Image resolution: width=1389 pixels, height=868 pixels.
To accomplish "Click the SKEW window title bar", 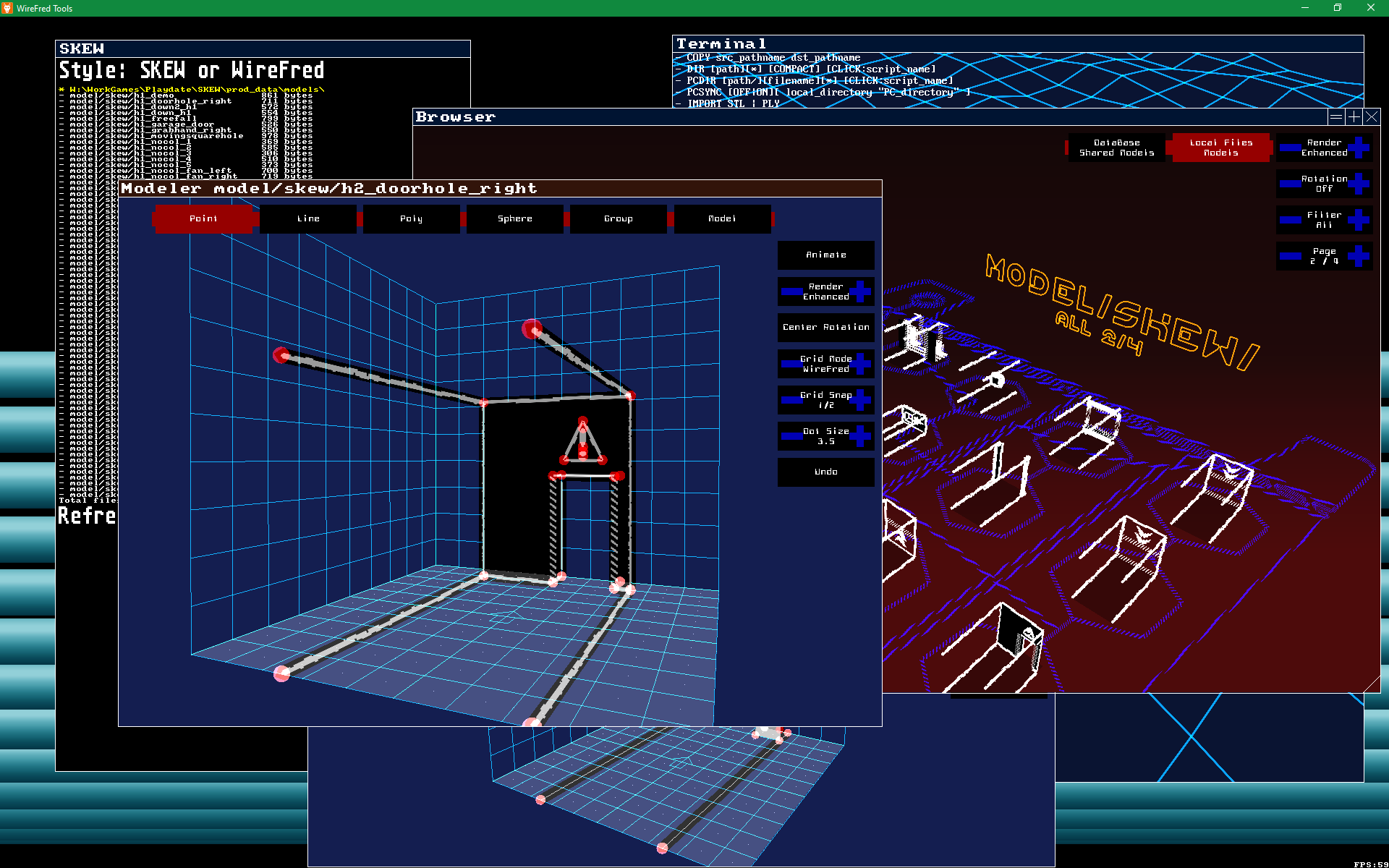I will click(x=263, y=48).
